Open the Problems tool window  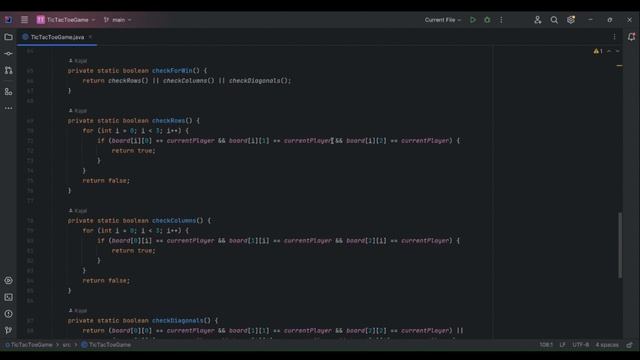(8, 314)
